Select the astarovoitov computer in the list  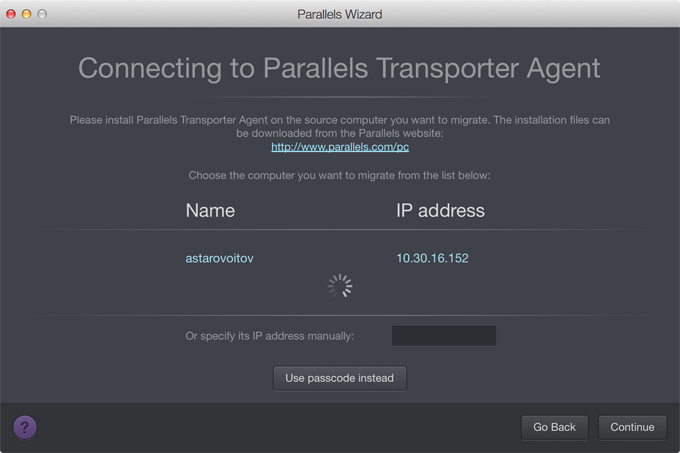coord(220,258)
